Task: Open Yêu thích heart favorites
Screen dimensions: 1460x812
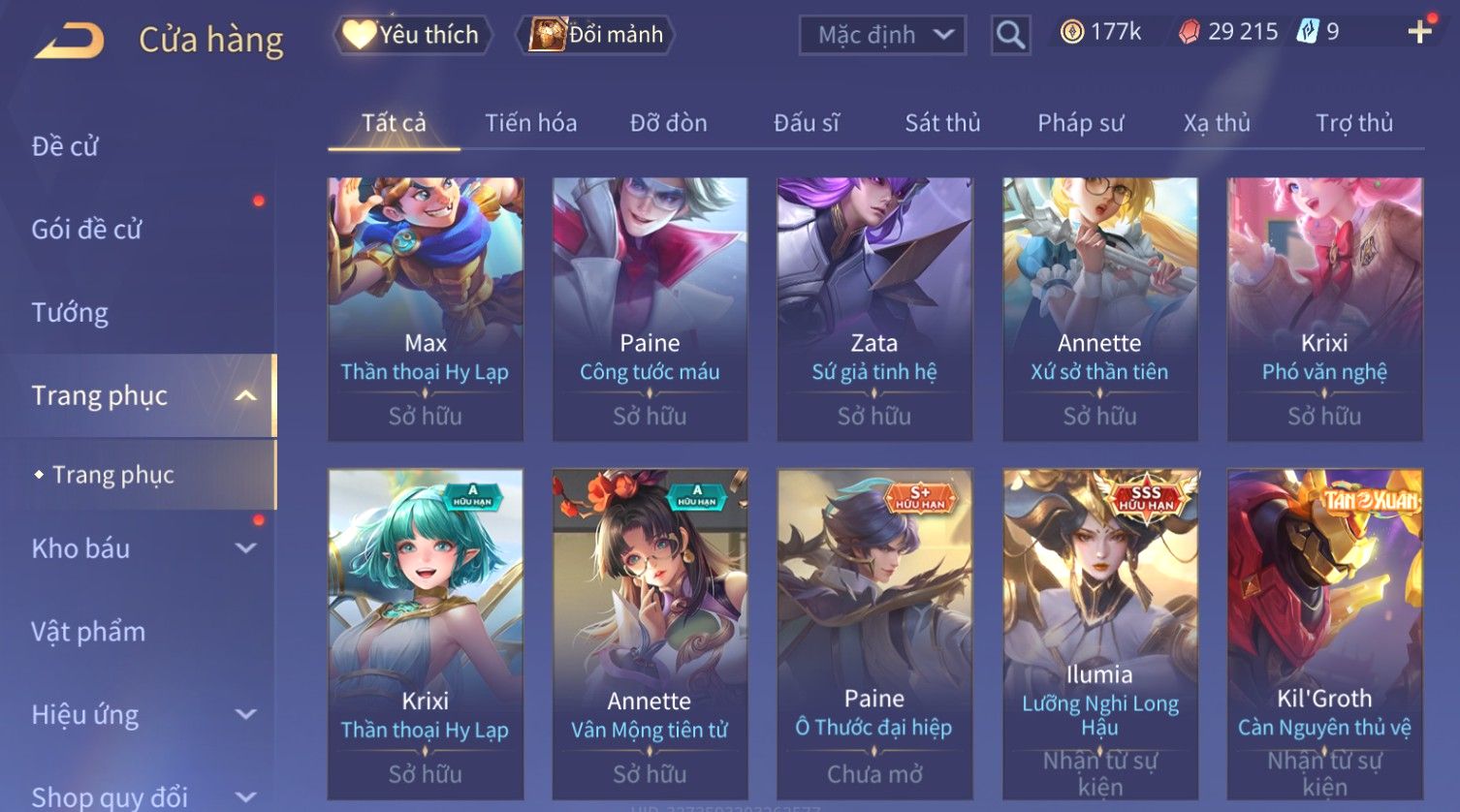Action: (x=412, y=35)
